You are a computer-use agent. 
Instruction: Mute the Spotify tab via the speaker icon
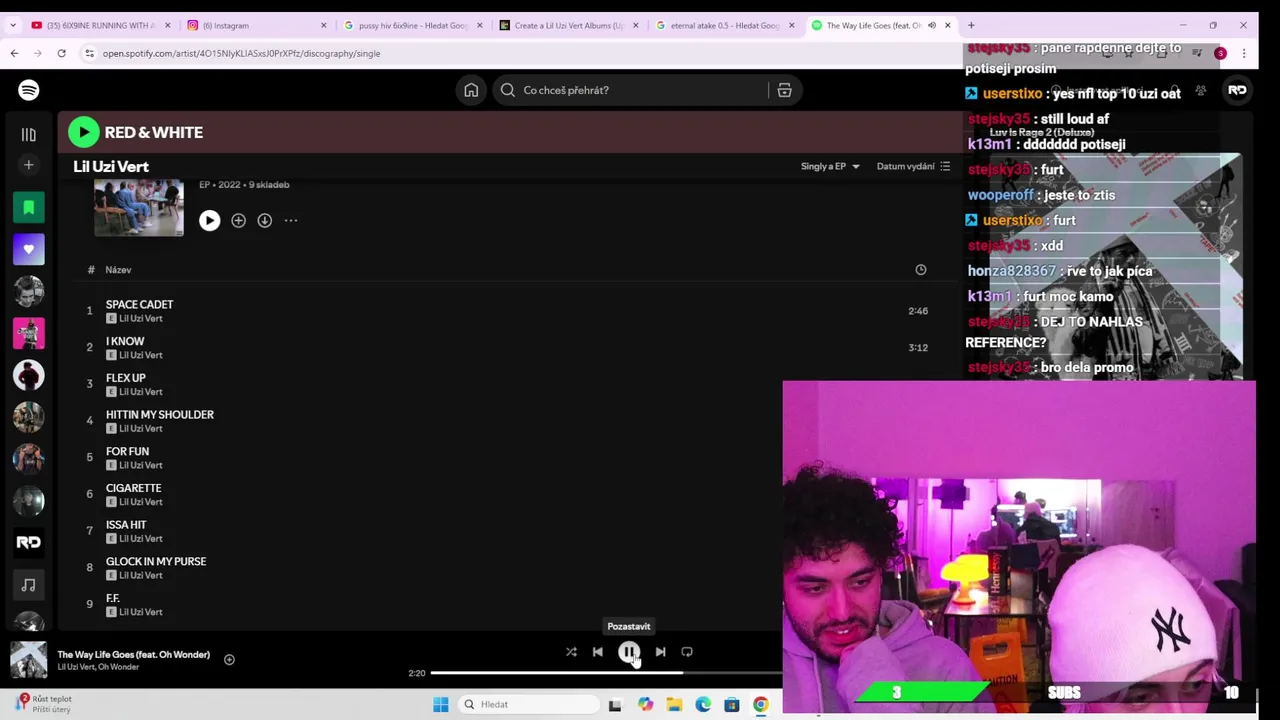[x=932, y=25]
